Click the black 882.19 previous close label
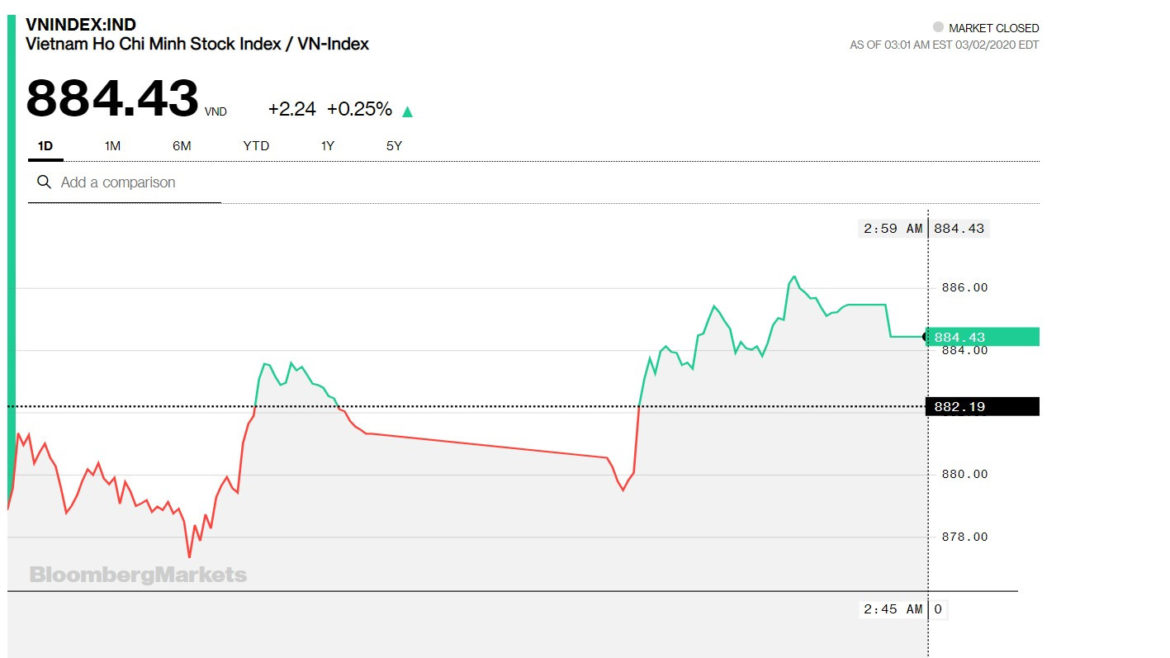 pos(983,406)
